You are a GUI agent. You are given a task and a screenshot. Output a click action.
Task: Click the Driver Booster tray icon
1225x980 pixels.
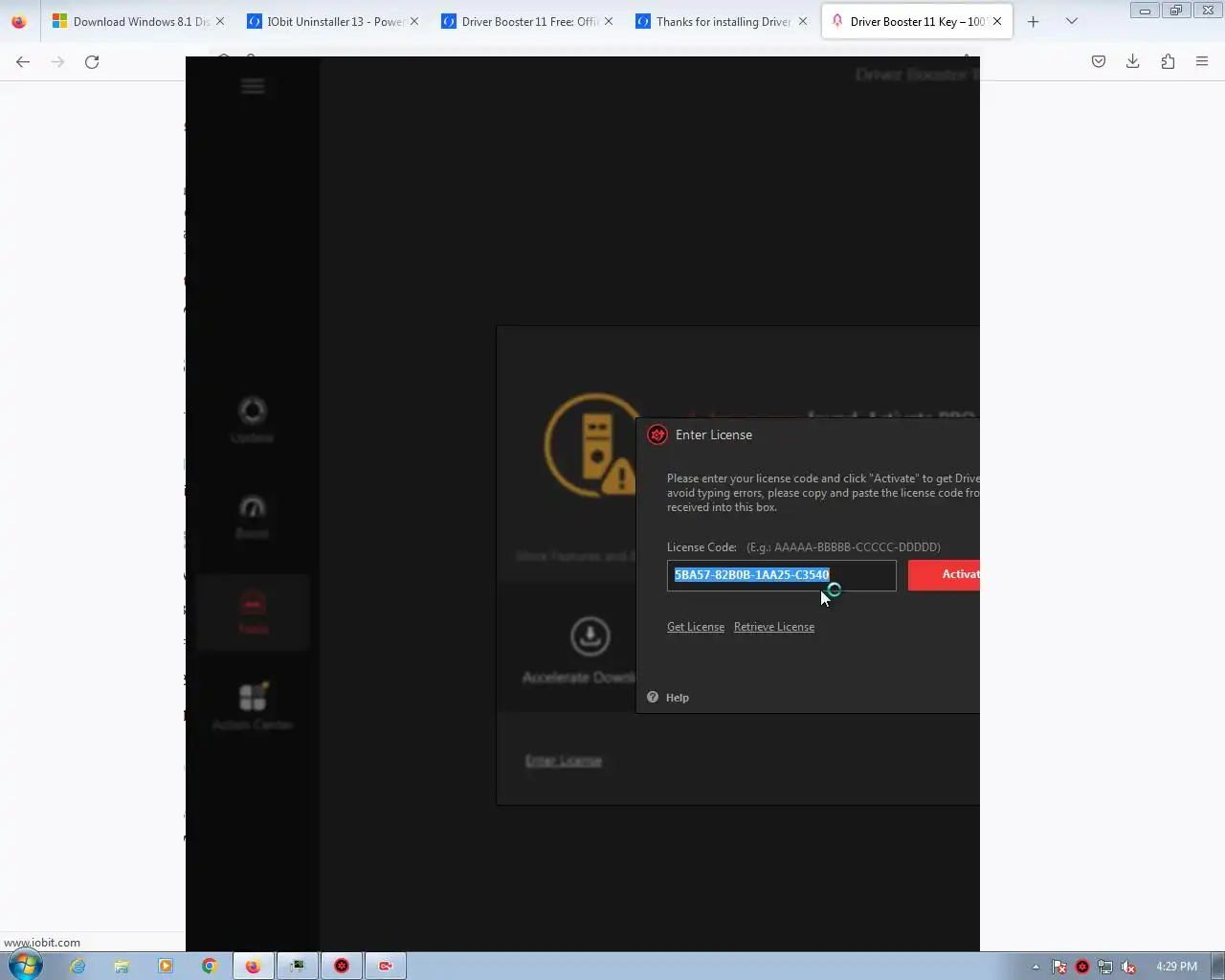point(1082,967)
